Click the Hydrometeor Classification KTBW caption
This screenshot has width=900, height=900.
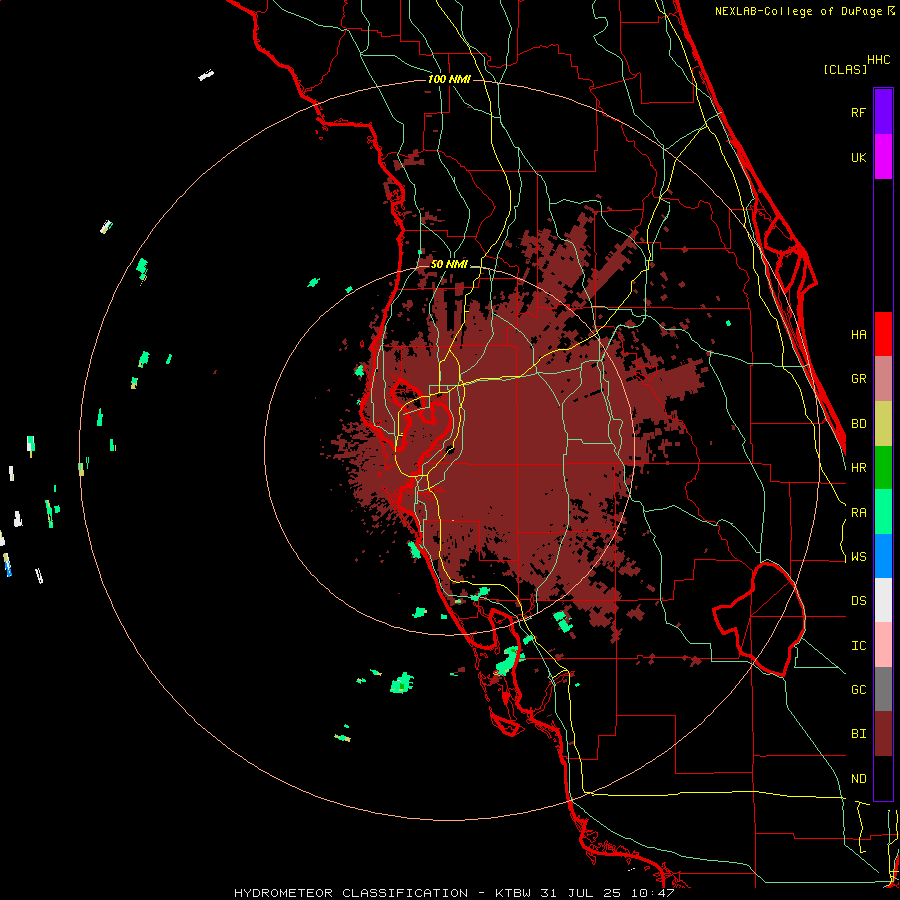[x=454, y=893]
